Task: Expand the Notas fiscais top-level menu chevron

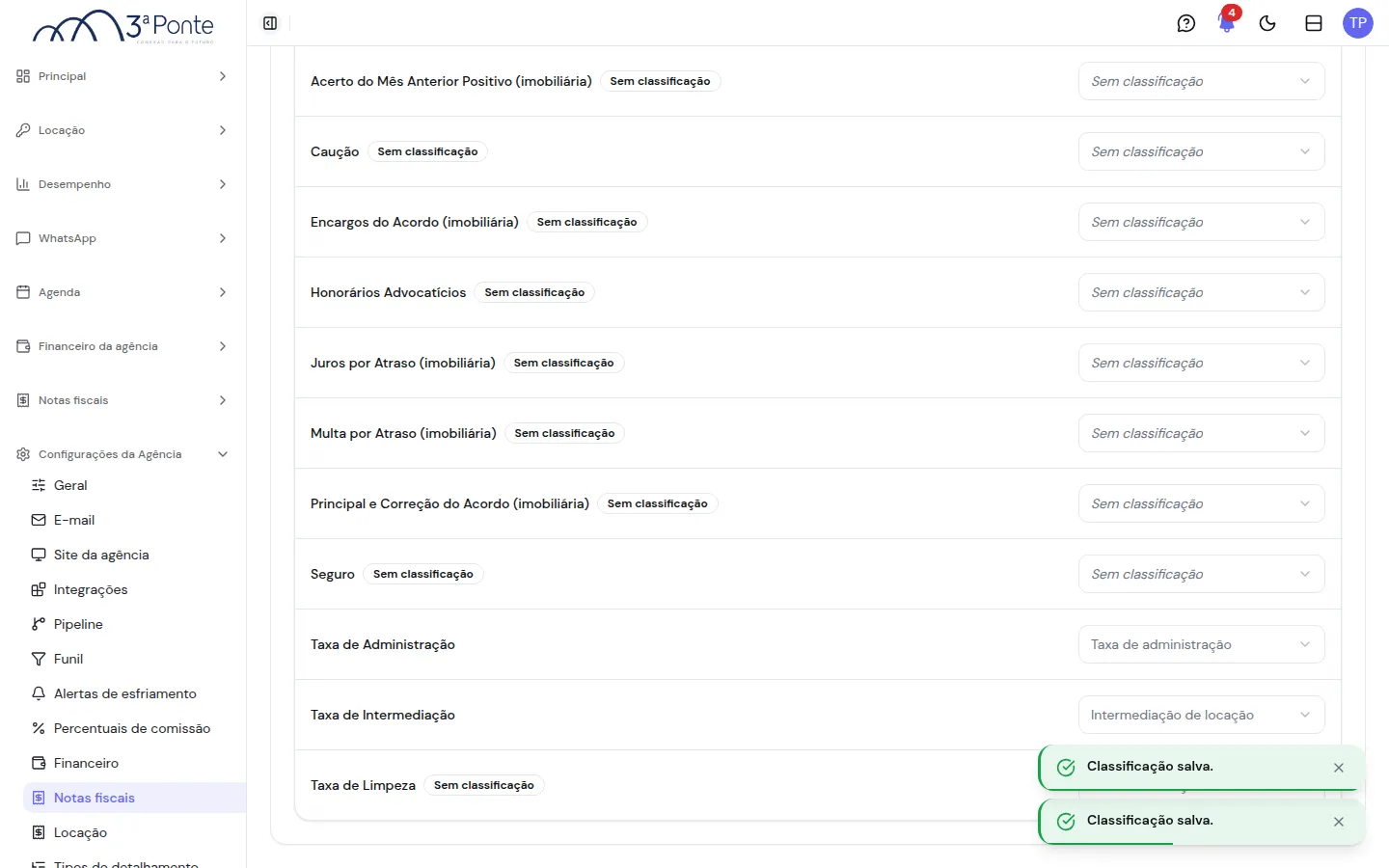Action: [223, 400]
